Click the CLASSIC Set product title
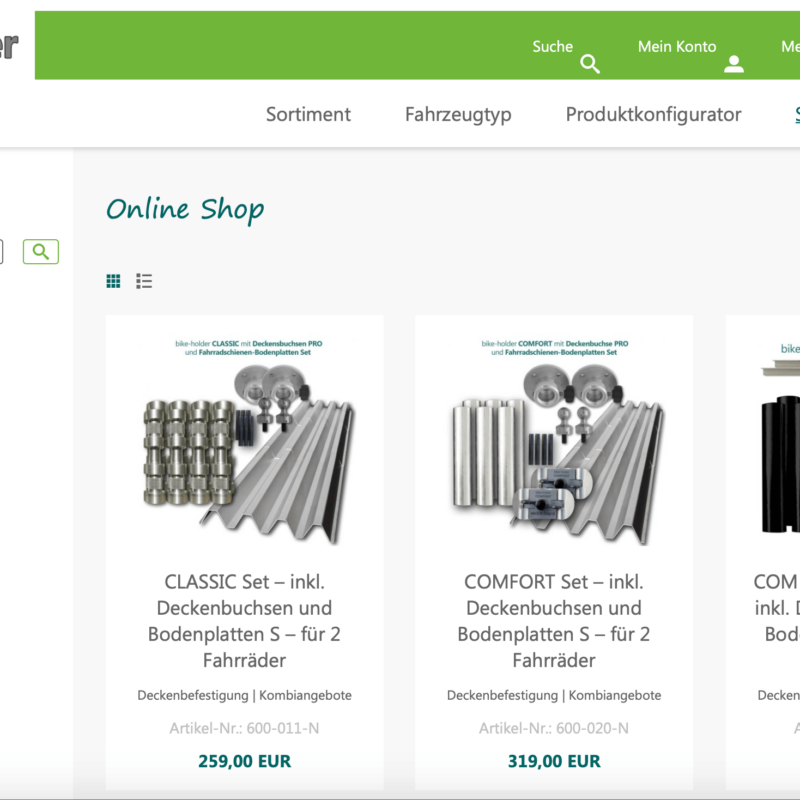Viewport: 800px width, 800px height. coord(244,620)
